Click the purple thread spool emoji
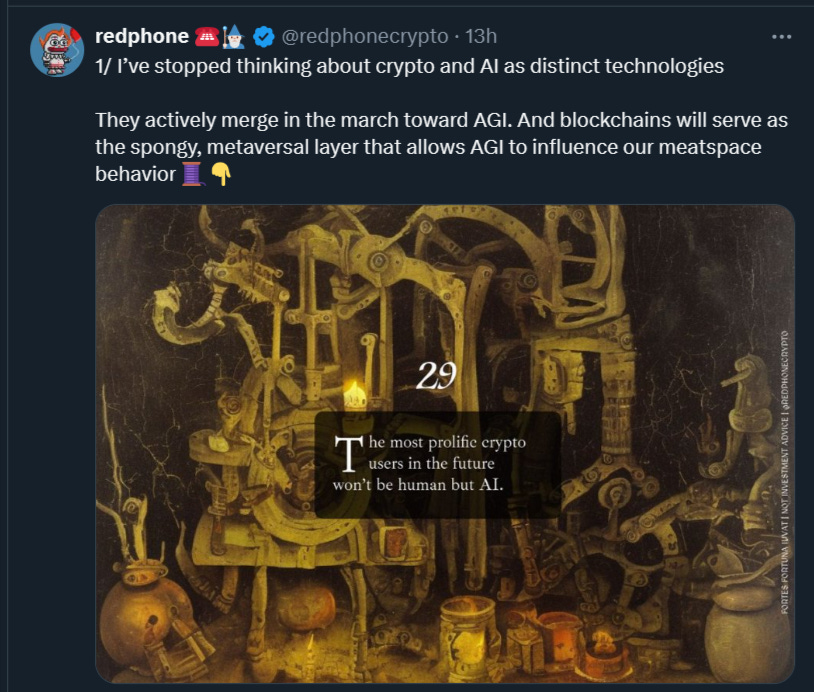Screen dimensions: 814x692 click(192, 173)
